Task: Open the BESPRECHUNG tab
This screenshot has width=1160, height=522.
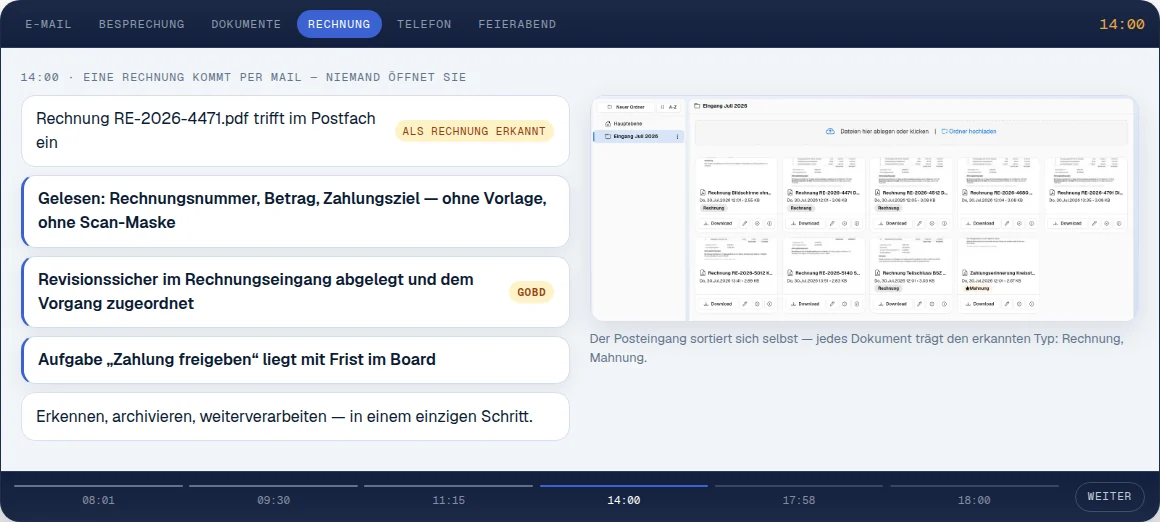Action: [x=141, y=24]
